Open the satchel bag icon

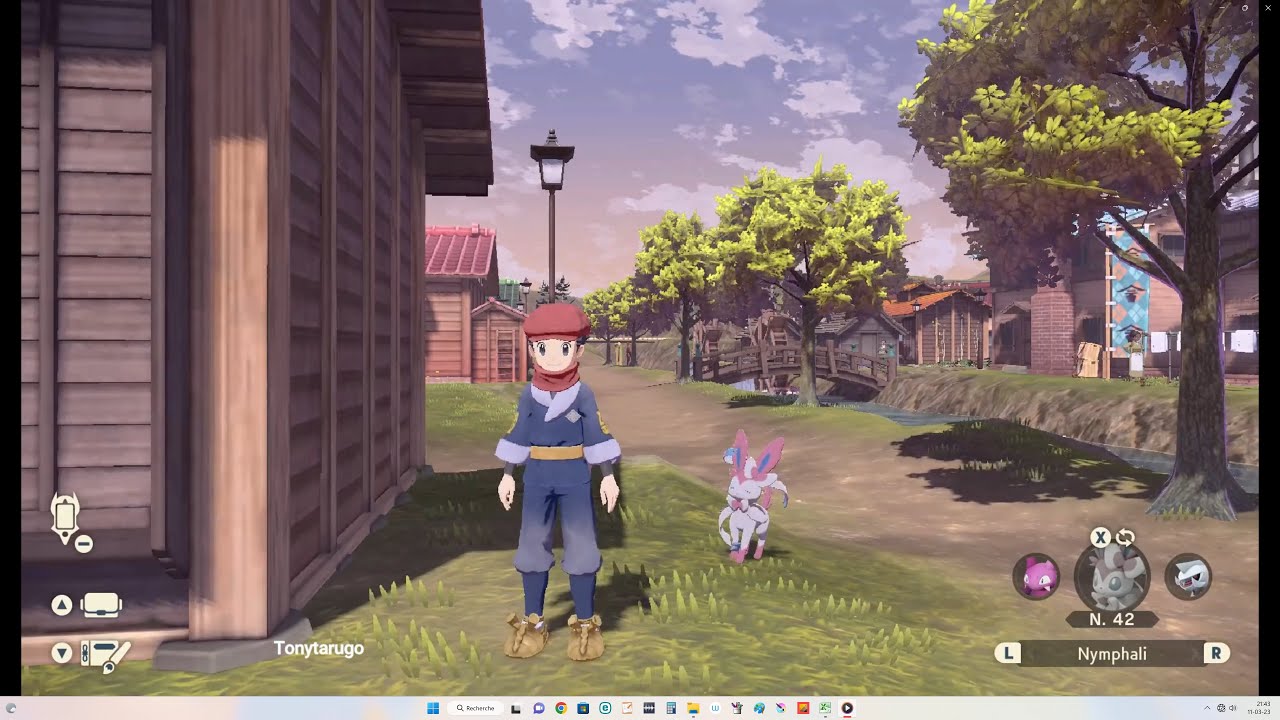[x=101, y=605]
